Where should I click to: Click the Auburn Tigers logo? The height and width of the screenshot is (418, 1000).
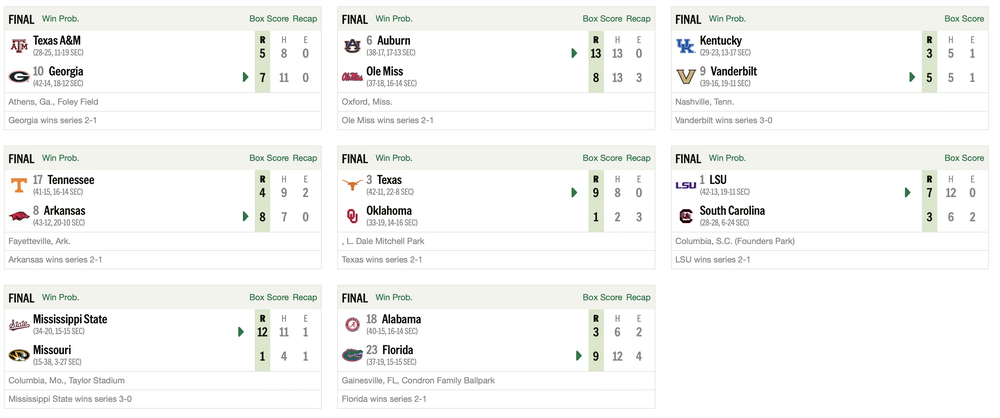(351, 46)
